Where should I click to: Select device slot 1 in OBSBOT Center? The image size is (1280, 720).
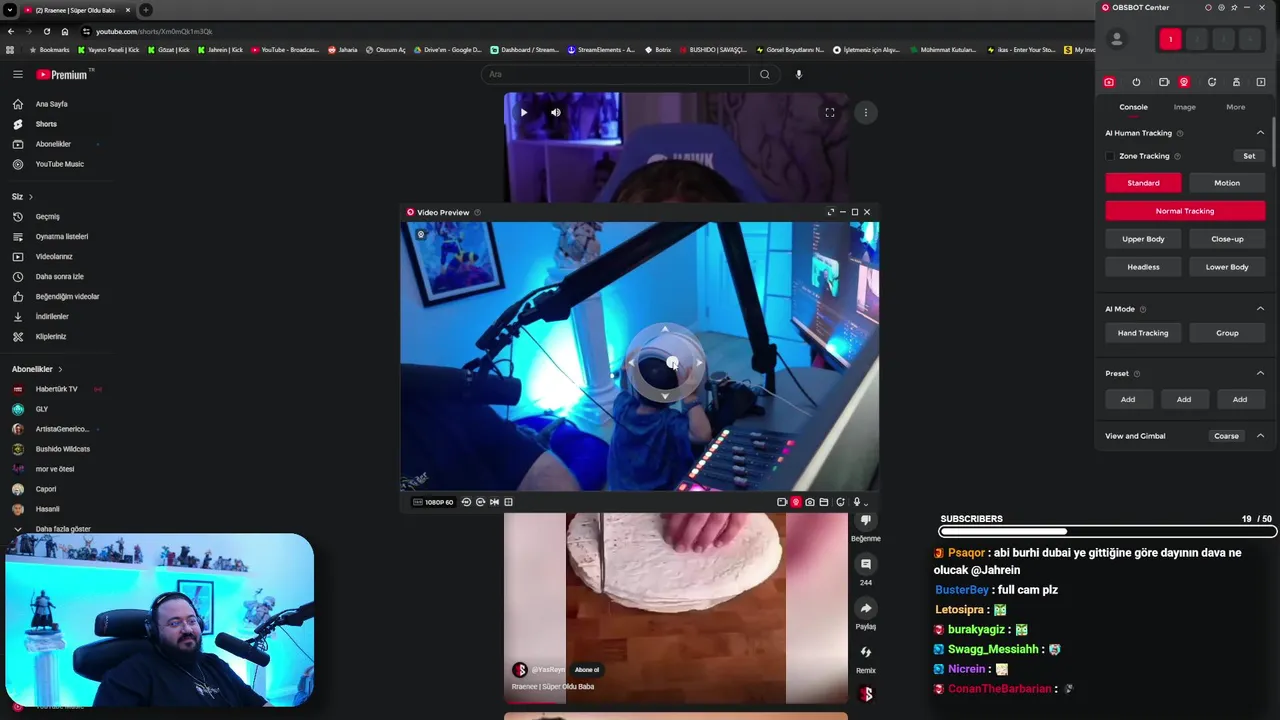pos(1170,39)
